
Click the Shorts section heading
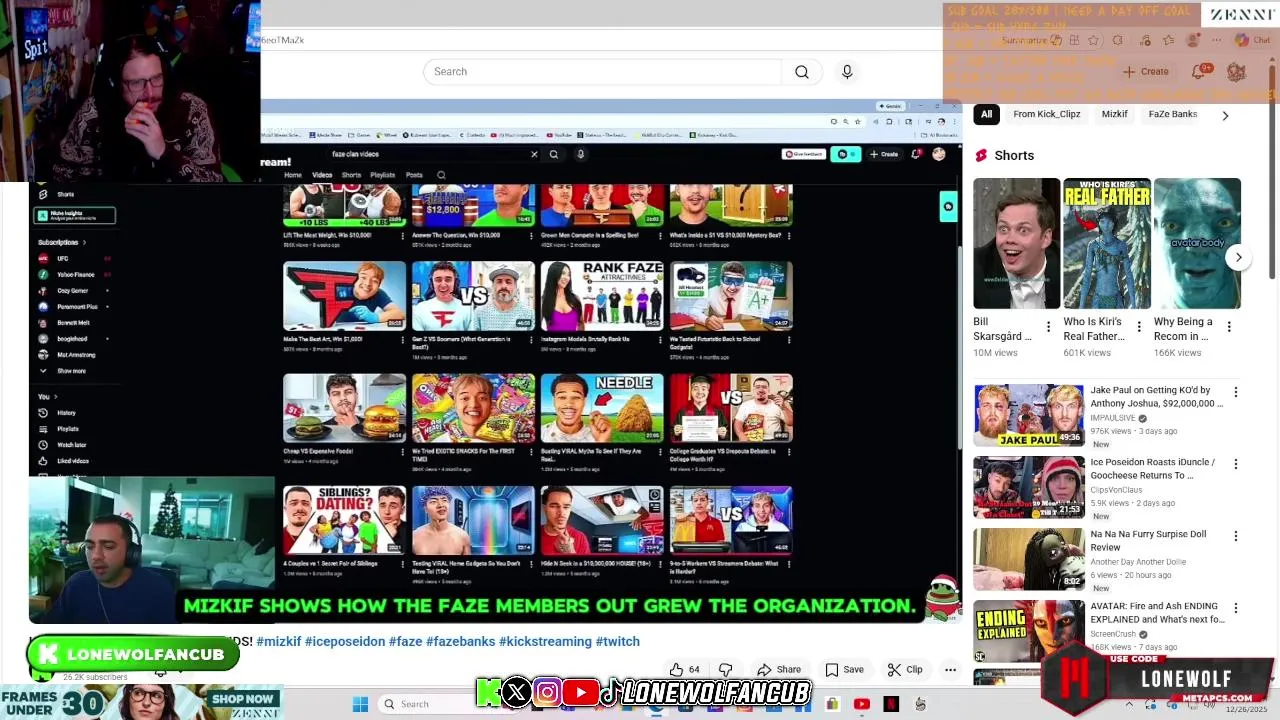(1014, 155)
